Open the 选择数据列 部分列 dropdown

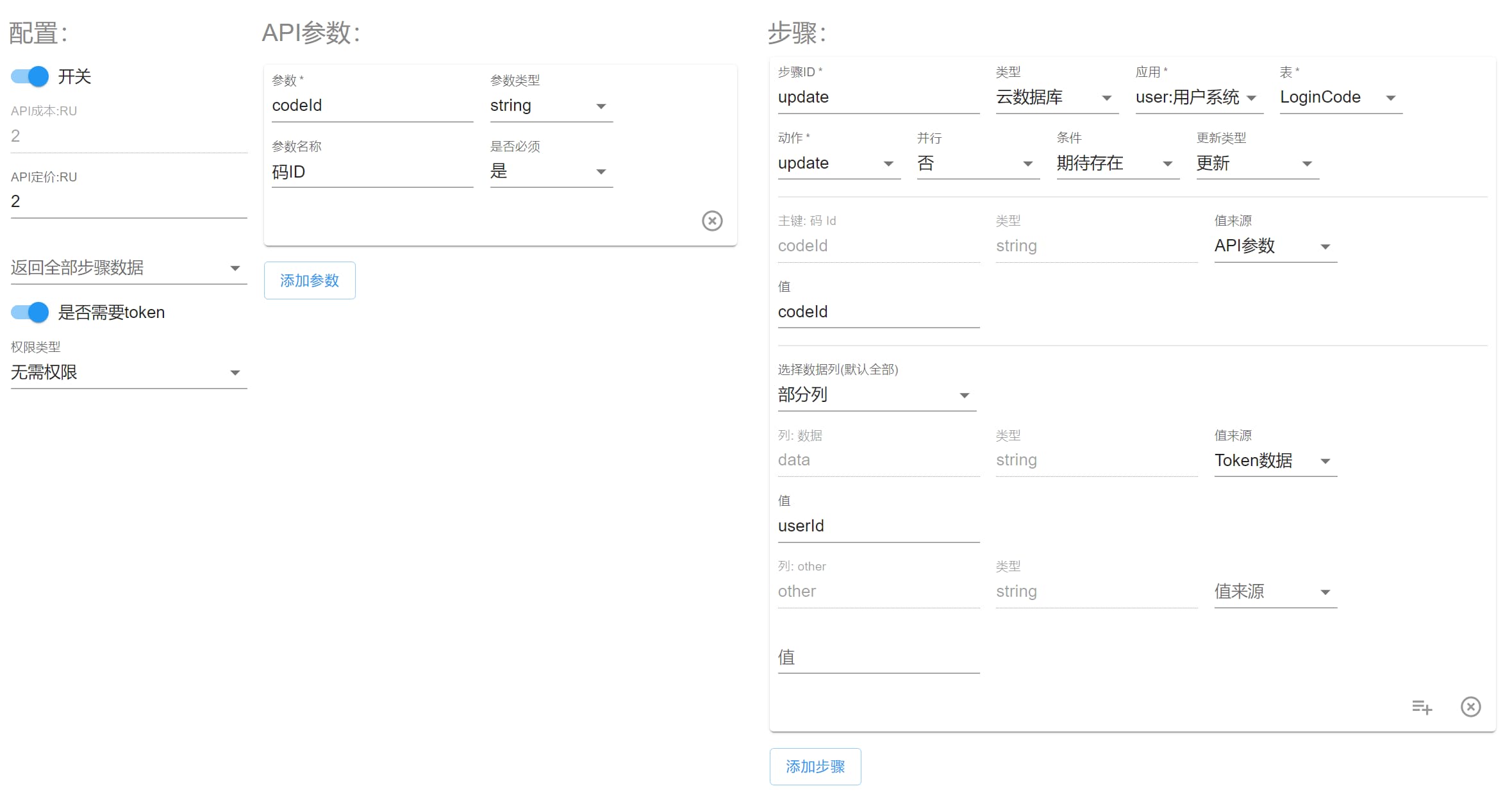876,395
